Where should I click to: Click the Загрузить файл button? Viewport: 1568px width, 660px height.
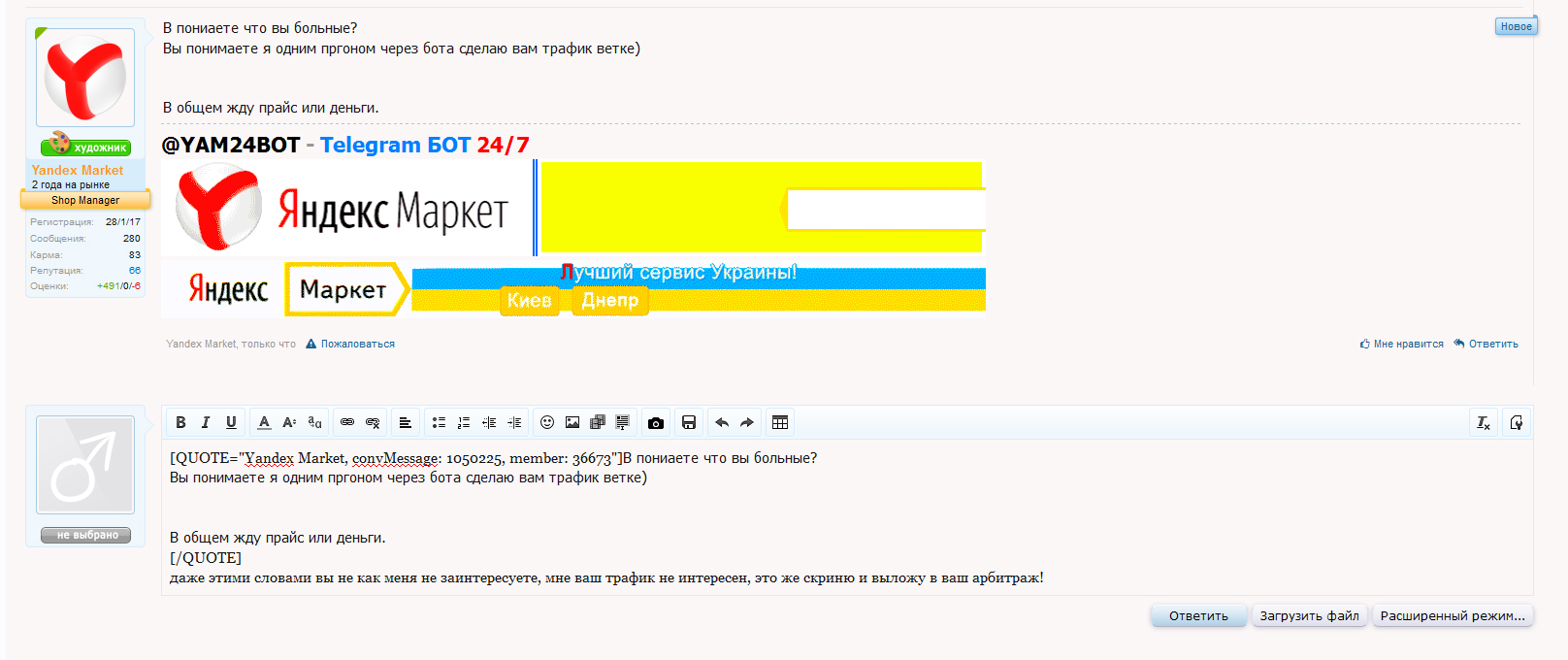coord(1309,615)
